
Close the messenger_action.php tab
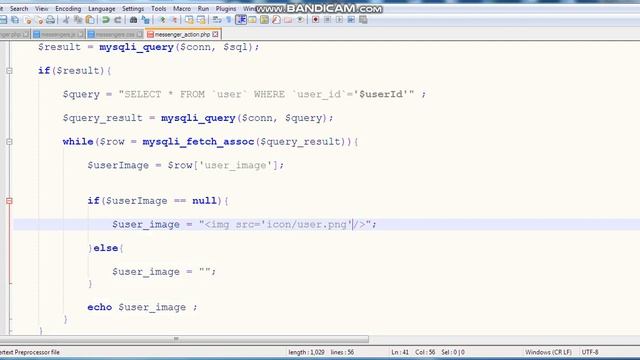tap(215, 35)
